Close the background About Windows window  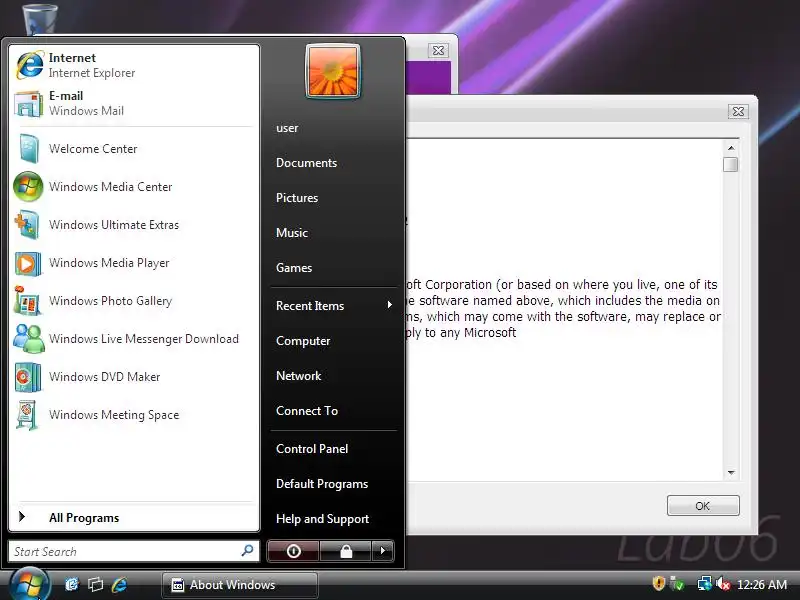tap(438, 51)
